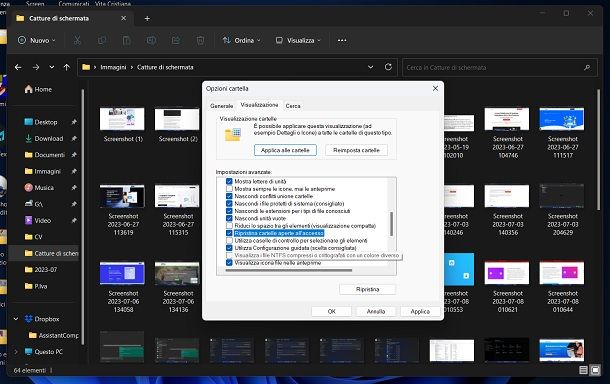The height and width of the screenshot is (384, 610).
Task: Unpin Desktop using its pin icon
Action: click(74, 122)
